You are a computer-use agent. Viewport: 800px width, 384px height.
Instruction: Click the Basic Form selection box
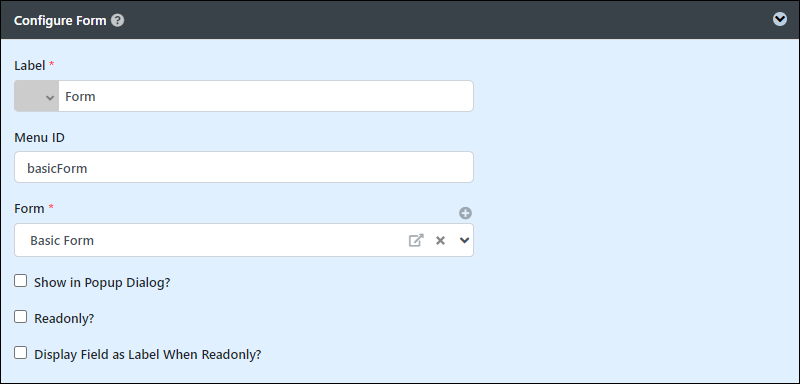[244, 240]
